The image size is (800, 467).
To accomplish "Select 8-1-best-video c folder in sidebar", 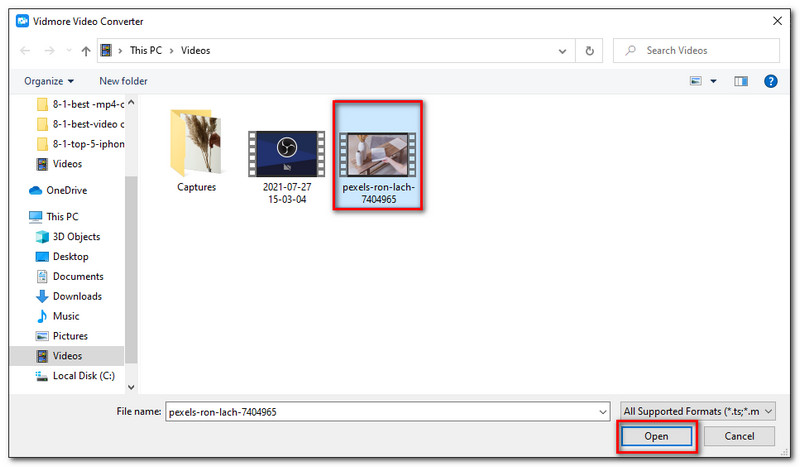I will (x=81, y=124).
